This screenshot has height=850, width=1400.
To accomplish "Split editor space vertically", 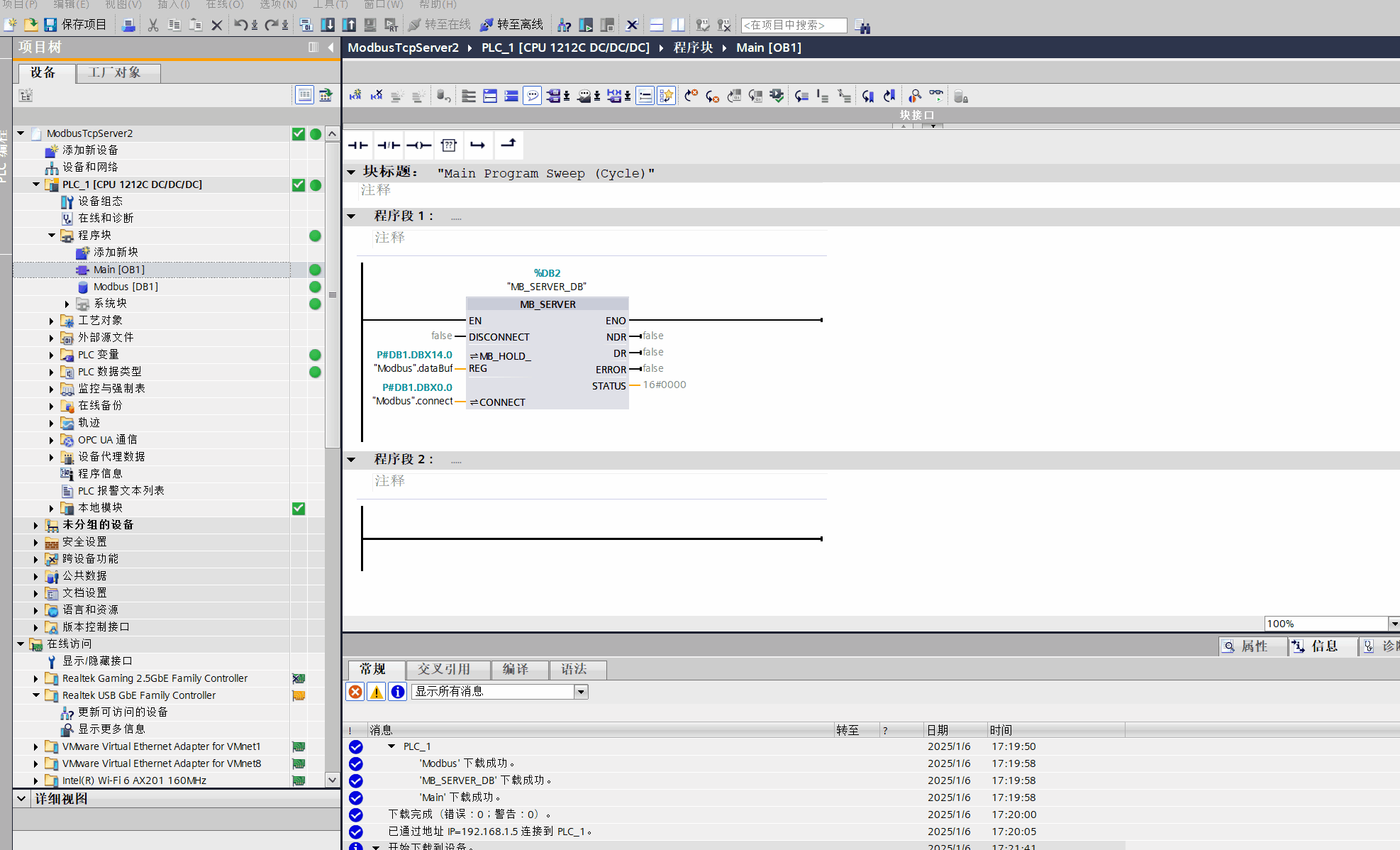I will [678, 25].
